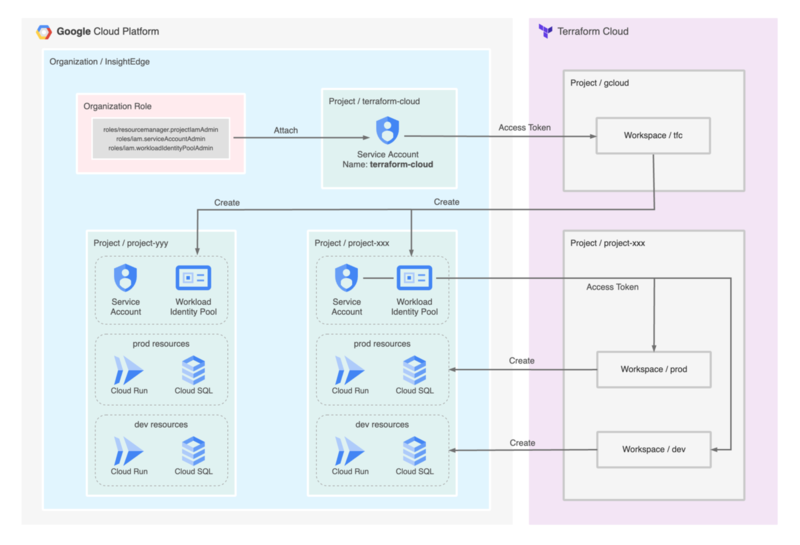Click Cloud Run icon in project-xxx dev resources

click(x=349, y=451)
